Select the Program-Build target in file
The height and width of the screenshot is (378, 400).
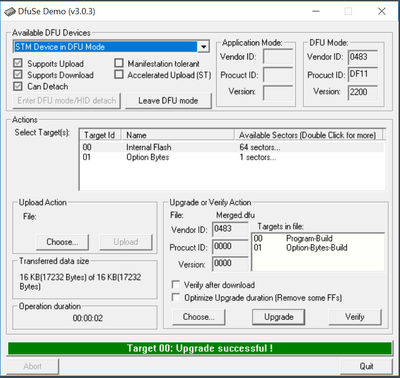coord(318,238)
